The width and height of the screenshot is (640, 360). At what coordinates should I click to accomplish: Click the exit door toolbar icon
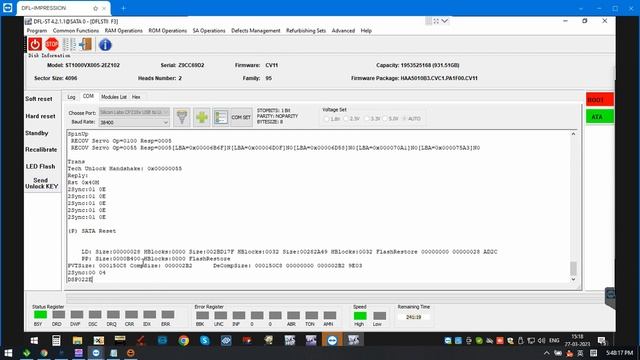coord(86,44)
